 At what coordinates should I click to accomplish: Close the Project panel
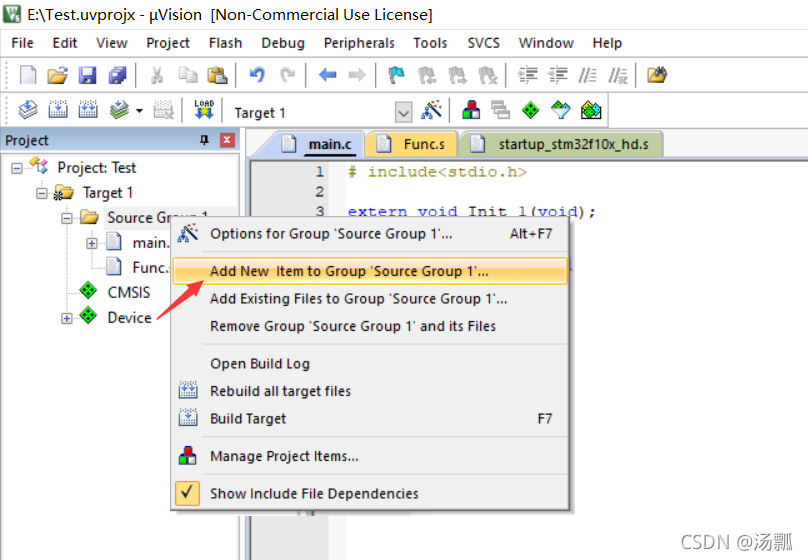227,140
